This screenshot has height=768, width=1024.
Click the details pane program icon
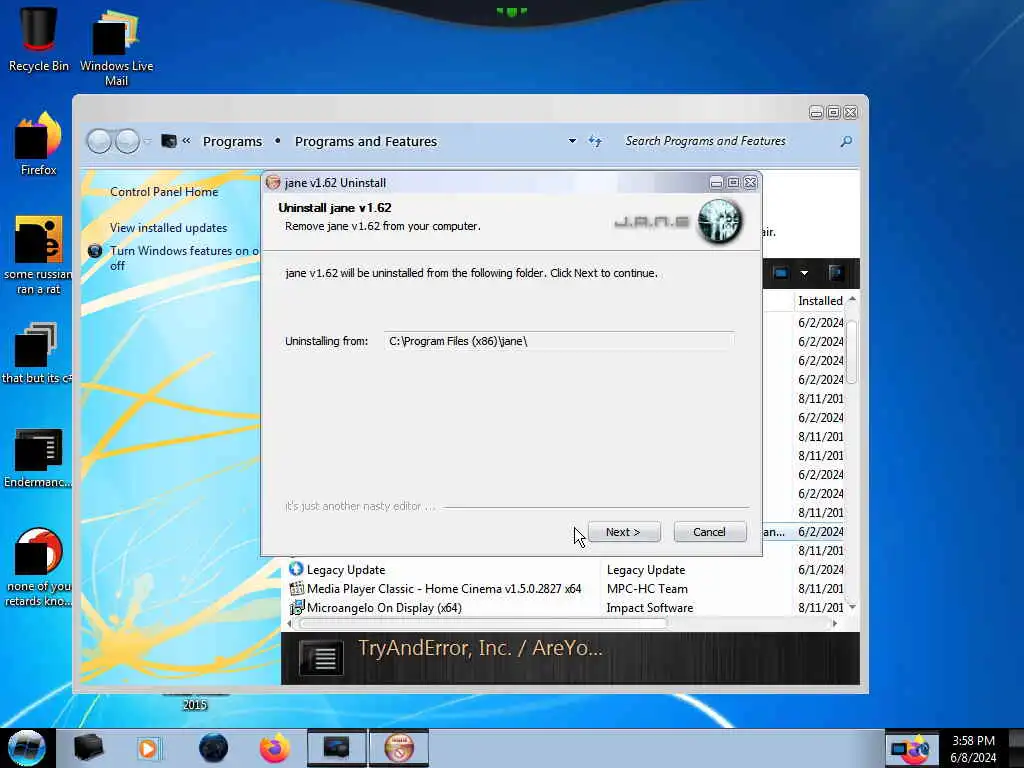click(x=321, y=657)
